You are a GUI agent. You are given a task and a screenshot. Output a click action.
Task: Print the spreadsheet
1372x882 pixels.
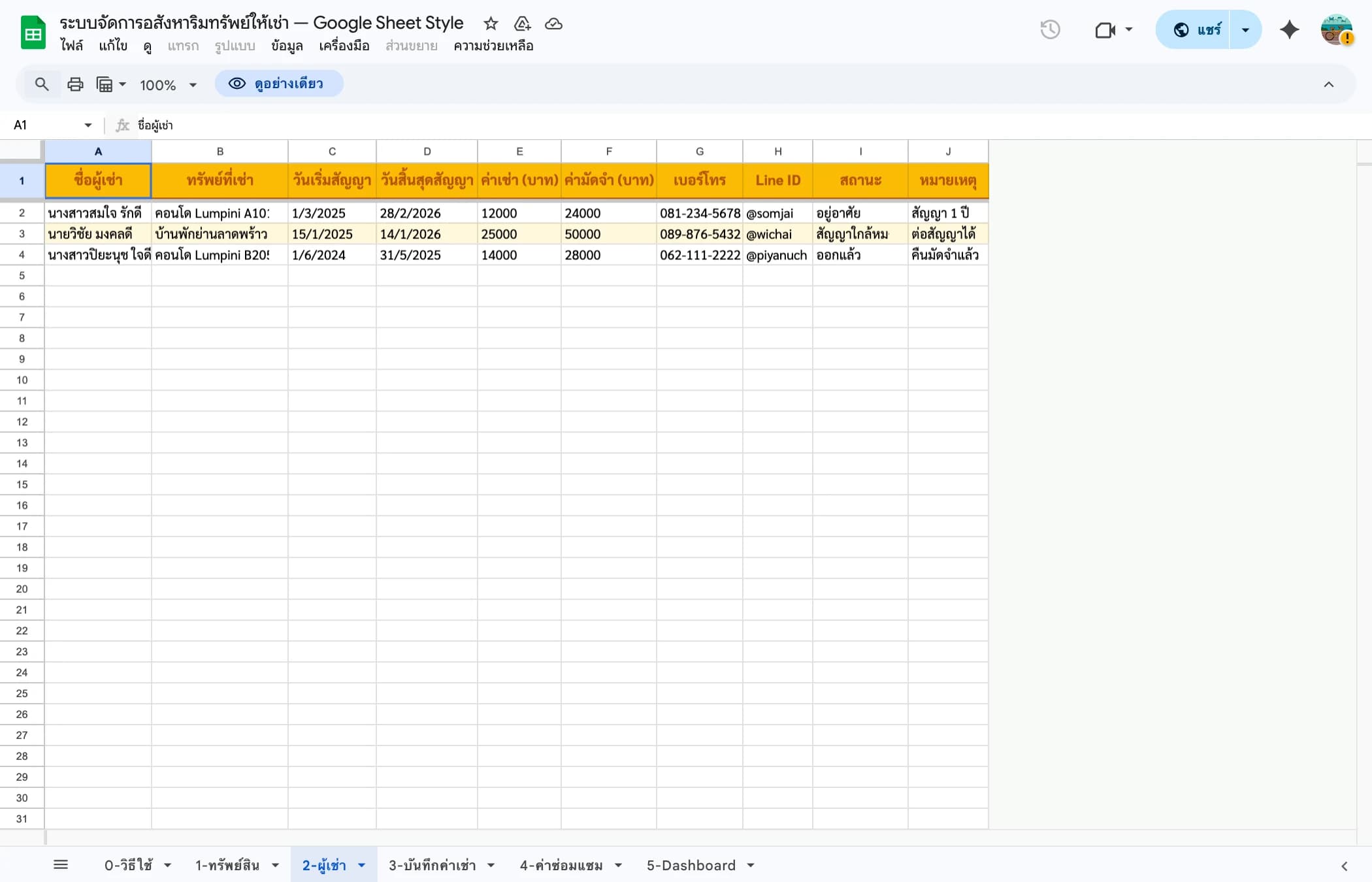[74, 84]
